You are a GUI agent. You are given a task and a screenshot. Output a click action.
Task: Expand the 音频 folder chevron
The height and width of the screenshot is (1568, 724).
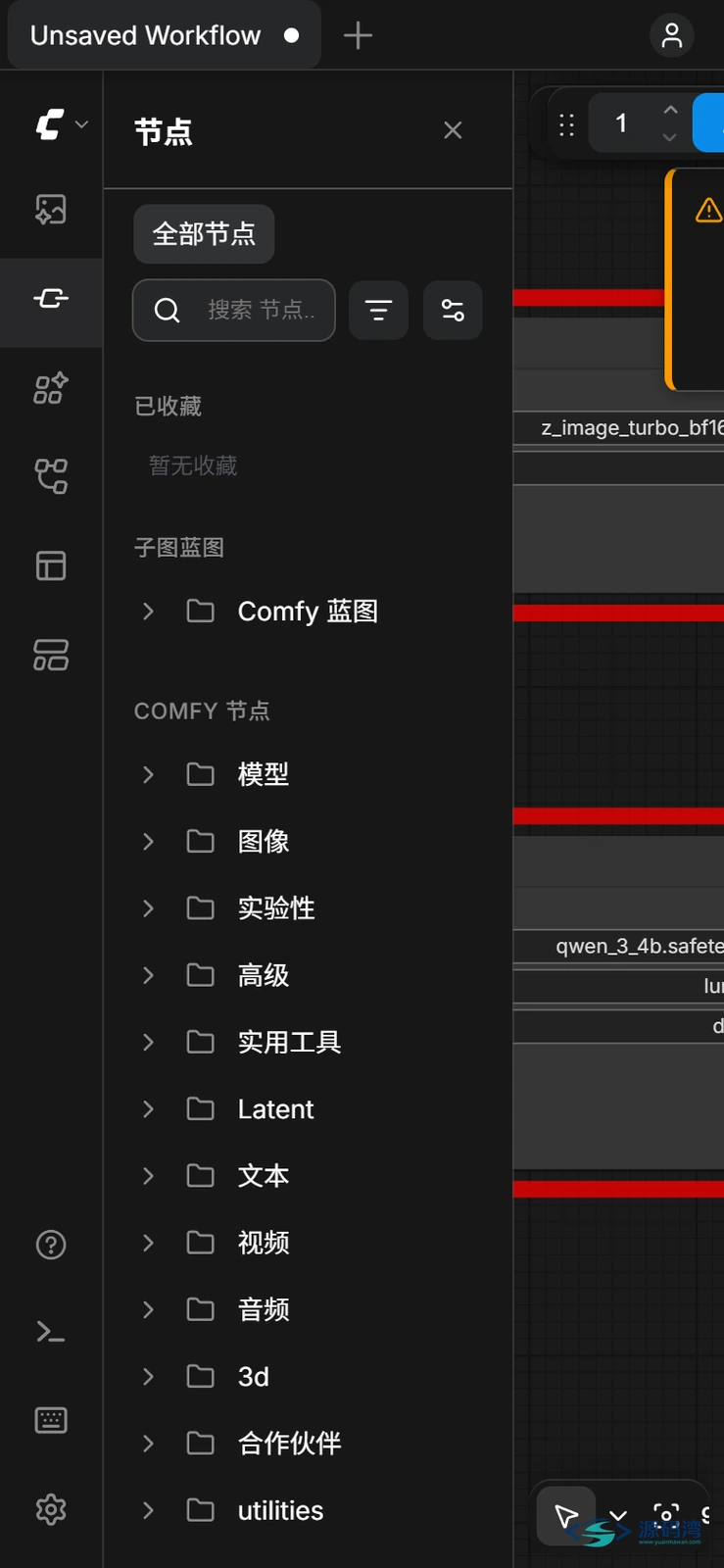click(148, 1309)
